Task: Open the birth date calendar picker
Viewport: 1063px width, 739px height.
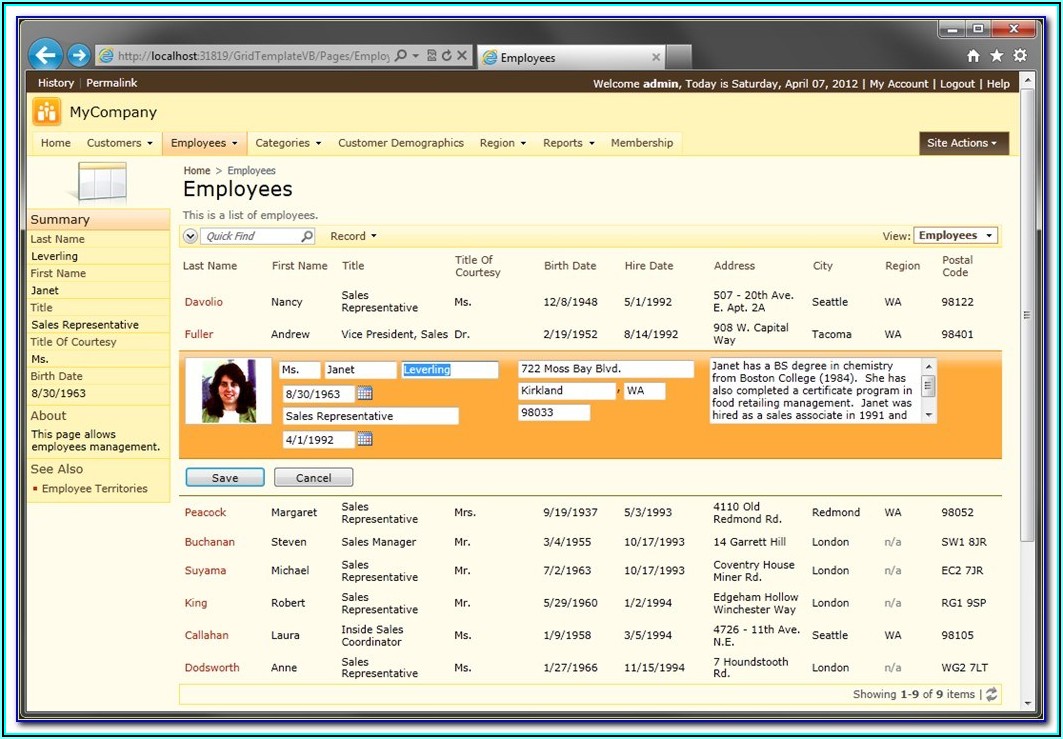Action: click(x=365, y=393)
